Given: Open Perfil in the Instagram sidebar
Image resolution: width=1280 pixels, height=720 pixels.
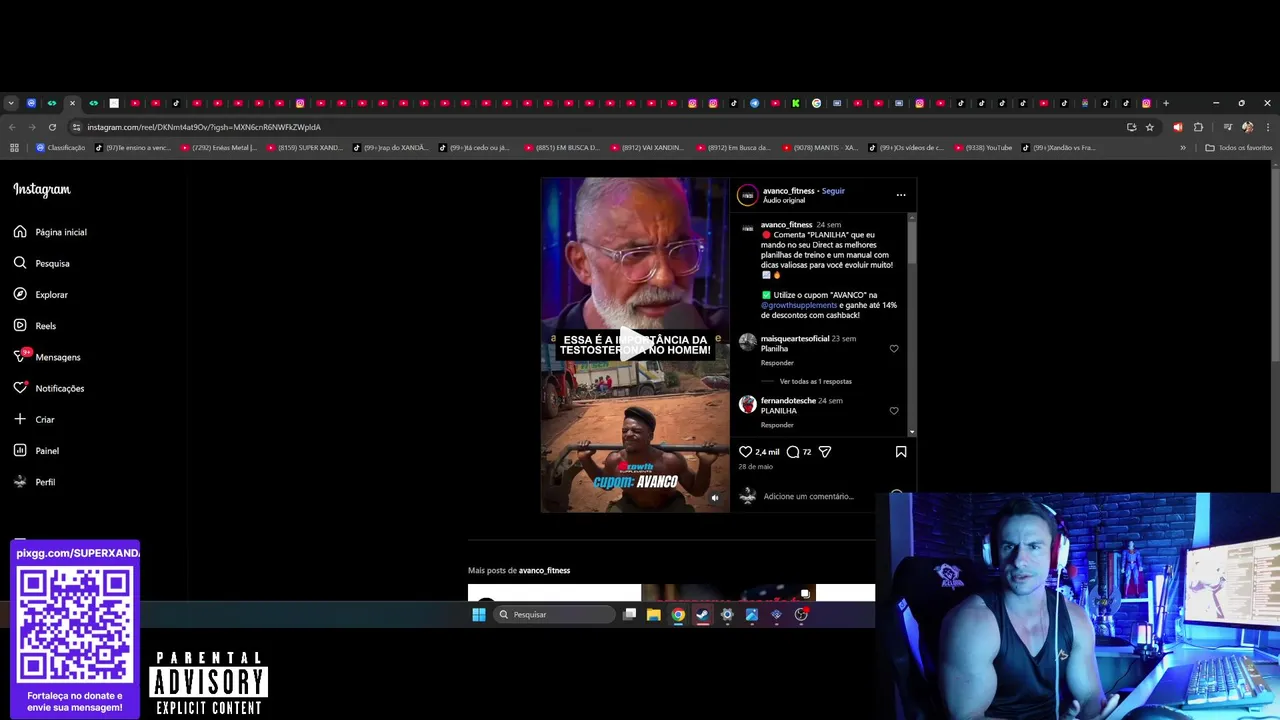Looking at the screenshot, I should coord(34,482).
